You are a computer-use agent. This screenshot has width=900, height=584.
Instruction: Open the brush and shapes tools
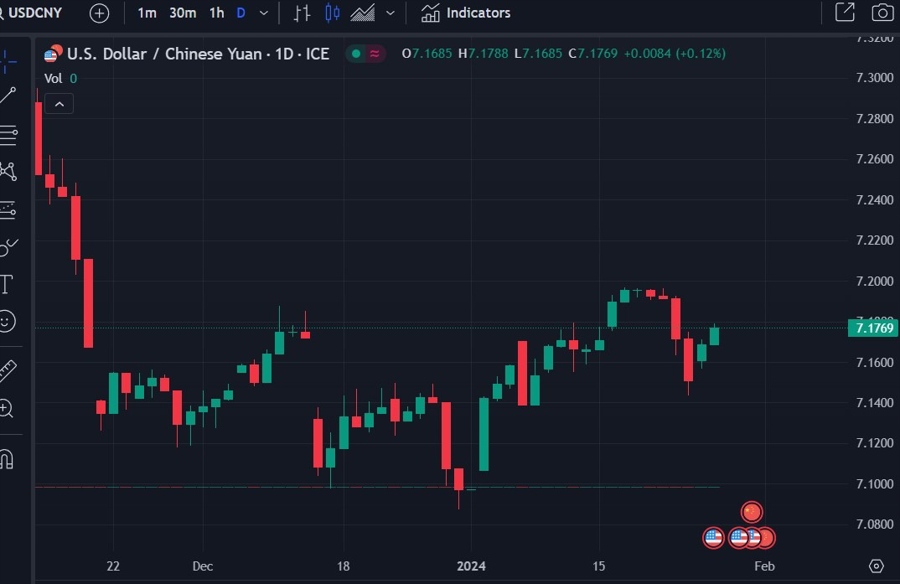(8, 247)
